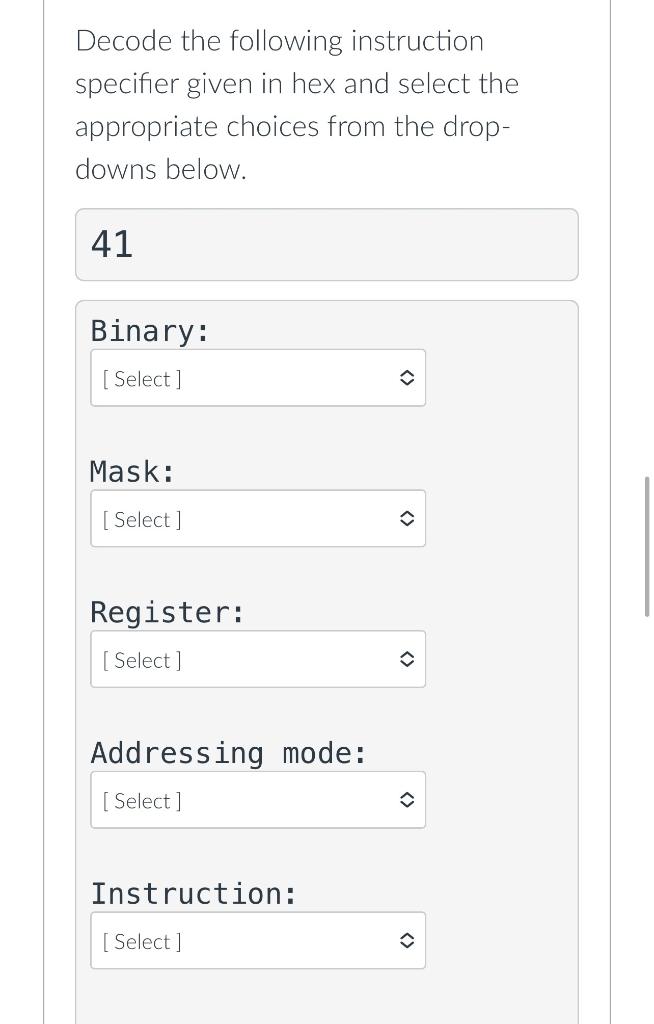Click the Mask: label
The width and height of the screenshot is (654, 1024).
[x=131, y=471]
